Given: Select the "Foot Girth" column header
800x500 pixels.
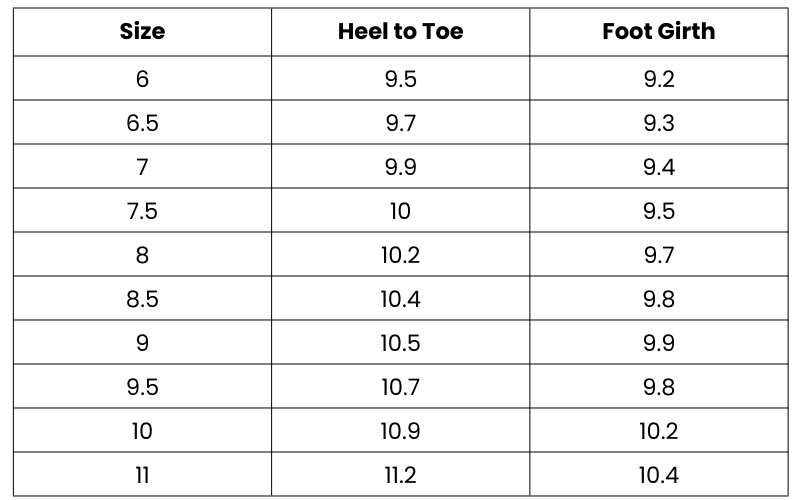Looking at the screenshot, I should [659, 32].
